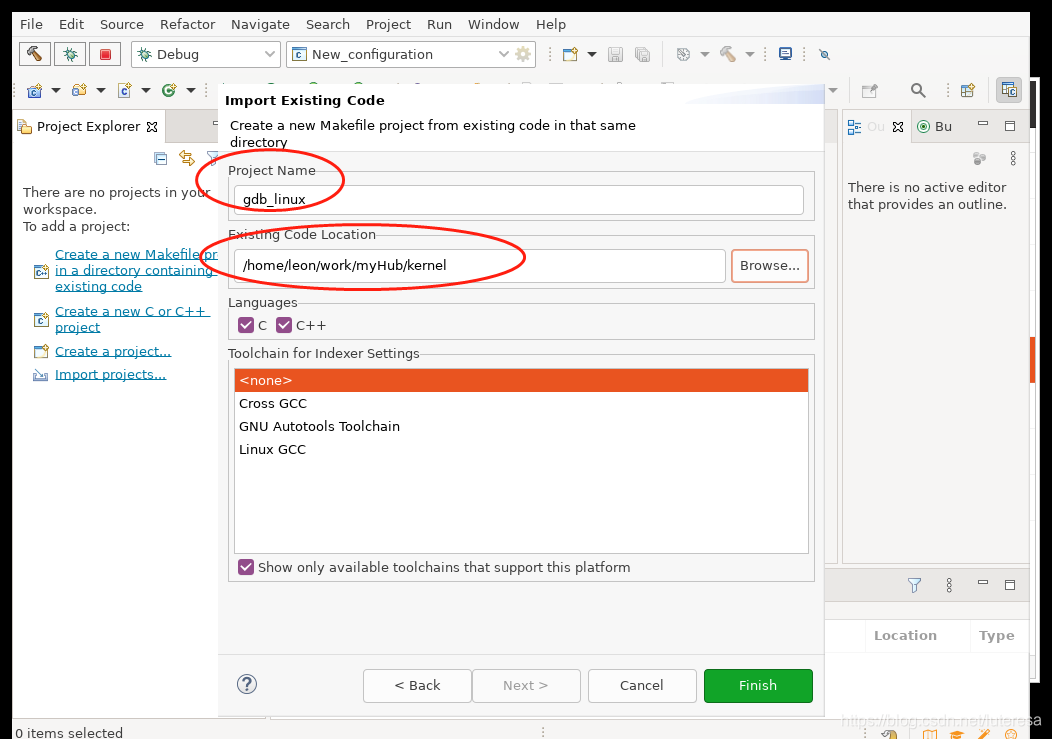Close the Outline view tab
Screen dimensions: 1052x739
coord(898,126)
